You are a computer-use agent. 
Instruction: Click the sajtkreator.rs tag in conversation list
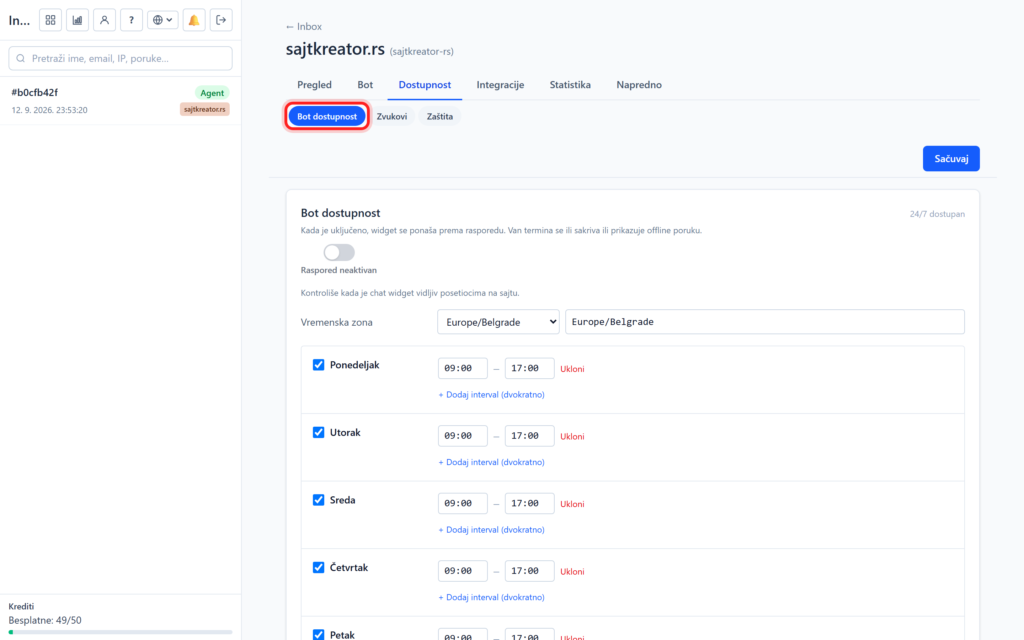(204, 109)
